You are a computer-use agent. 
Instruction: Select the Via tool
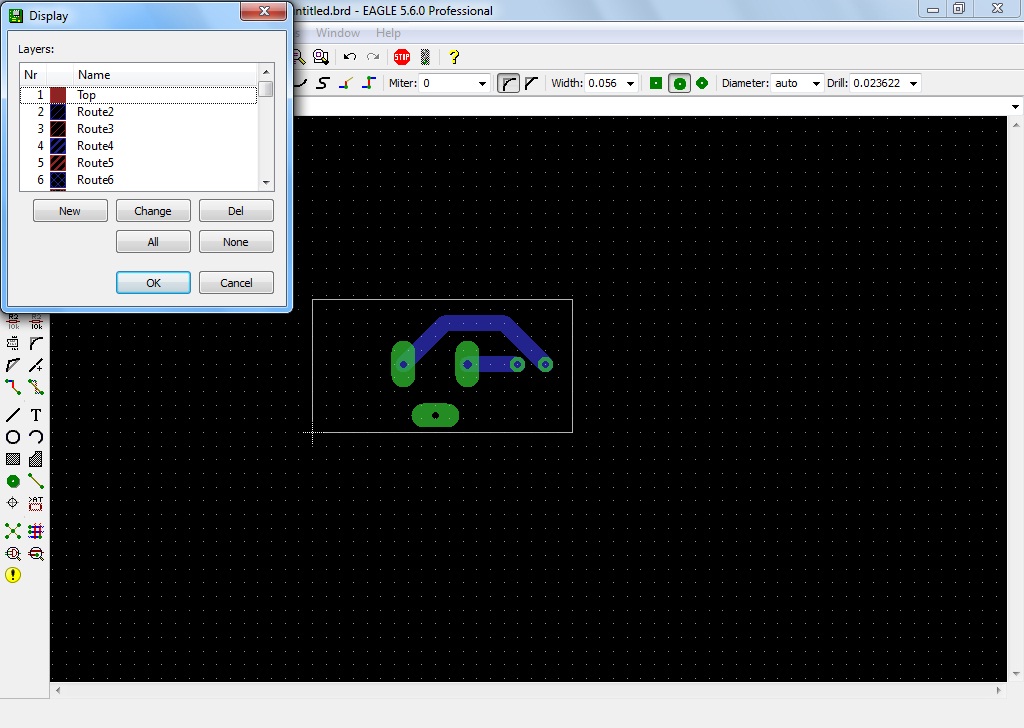coord(13,482)
